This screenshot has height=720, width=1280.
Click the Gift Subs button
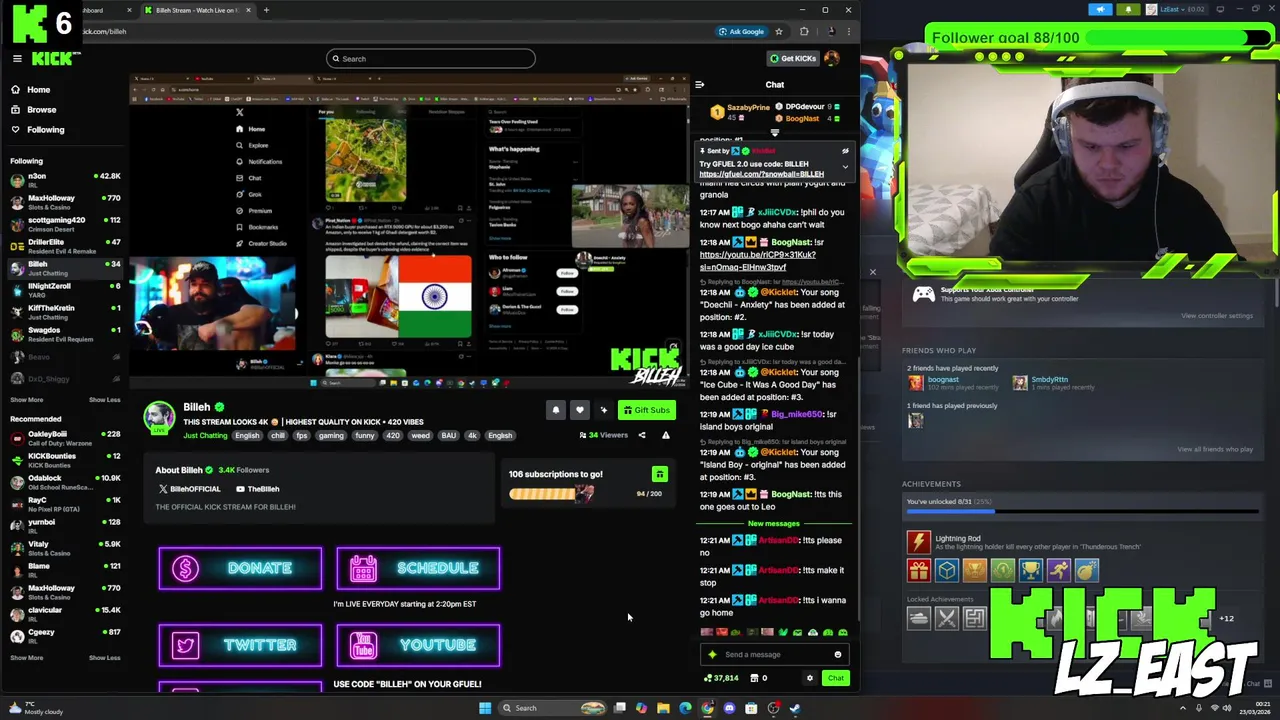[x=645, y=410]
